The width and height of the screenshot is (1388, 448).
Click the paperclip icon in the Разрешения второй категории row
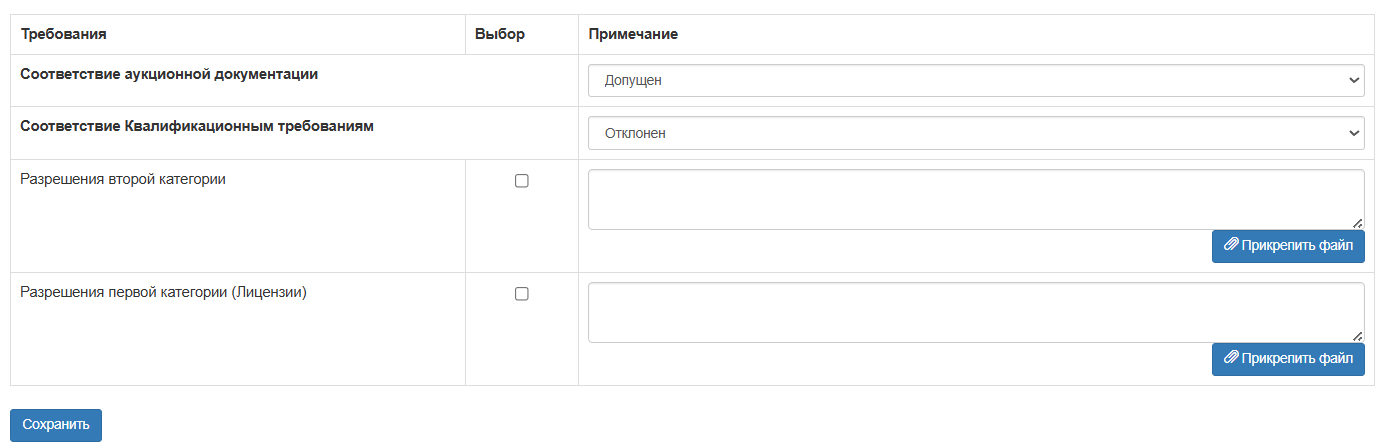(1231, 244)
